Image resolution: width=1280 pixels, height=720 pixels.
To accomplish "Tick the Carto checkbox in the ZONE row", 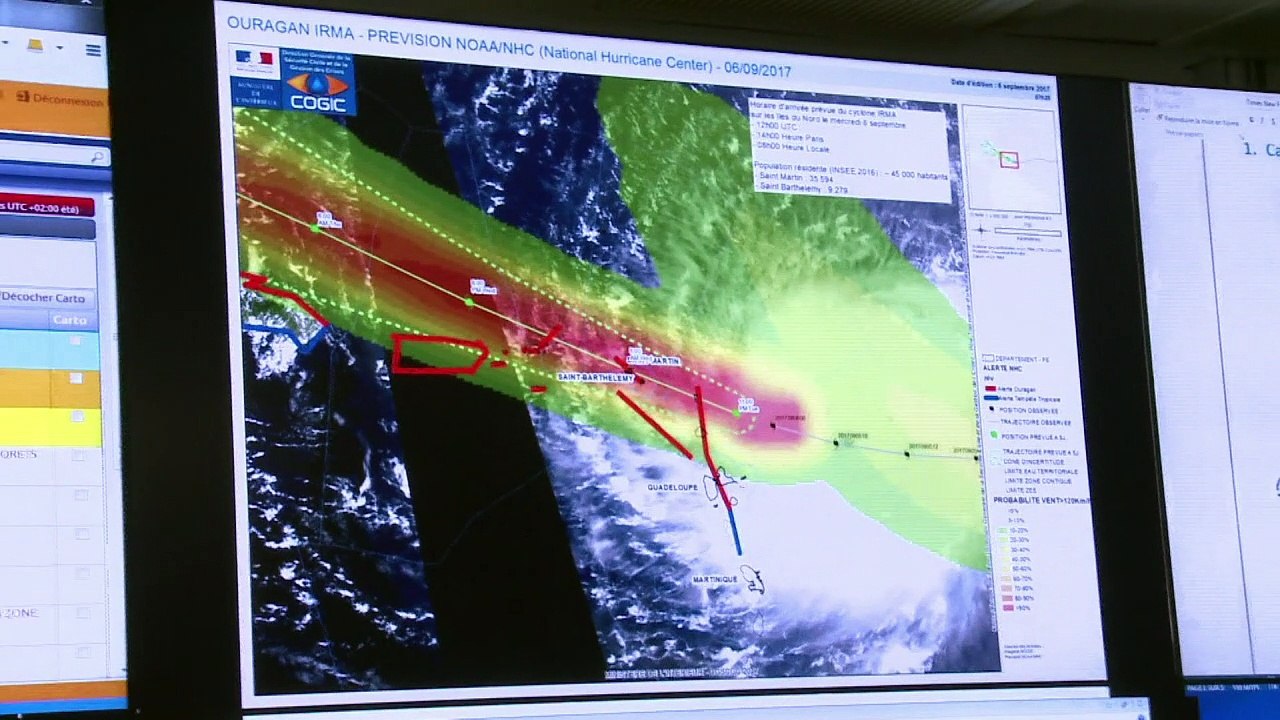I will point(84,613).
